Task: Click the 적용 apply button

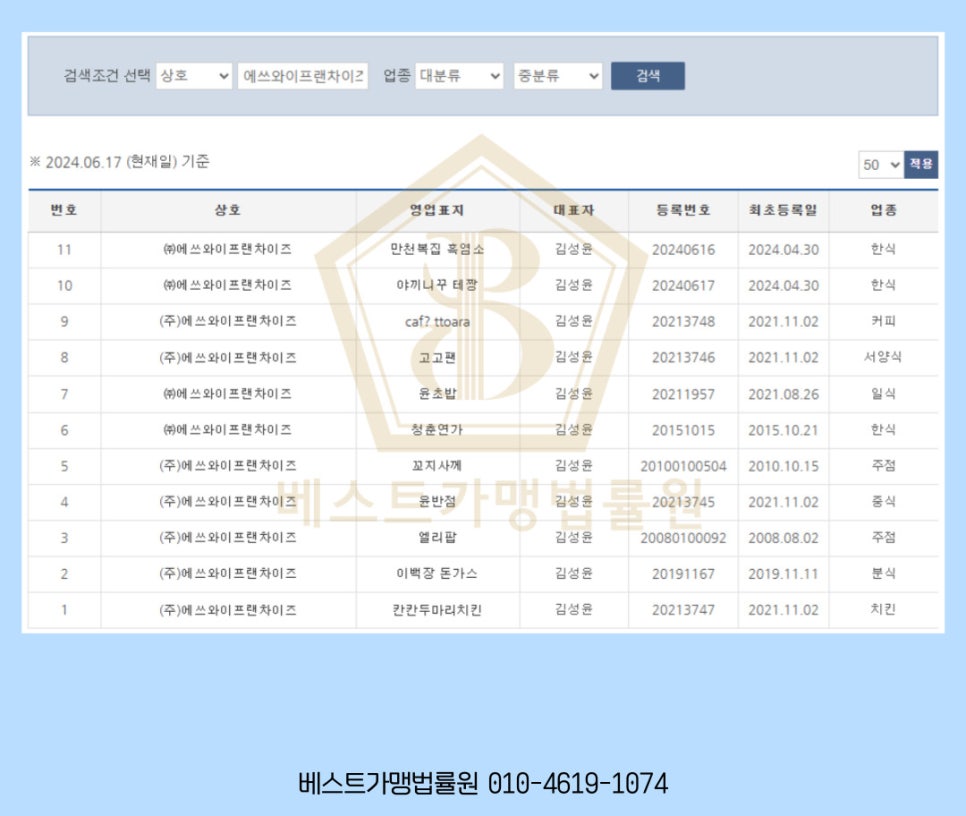Action: pos(921,164)
